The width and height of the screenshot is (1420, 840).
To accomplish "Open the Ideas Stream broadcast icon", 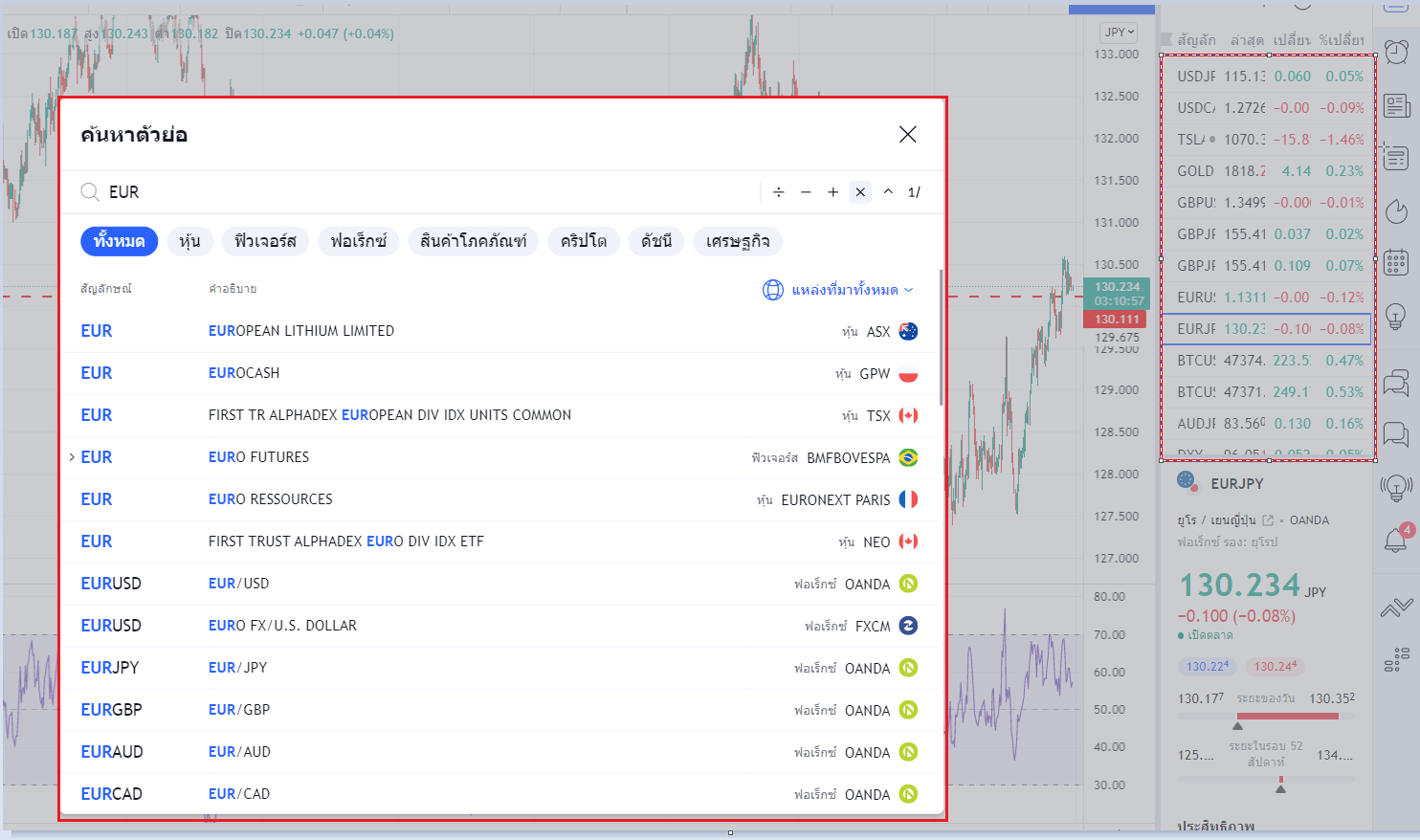I will [1396, 488].
